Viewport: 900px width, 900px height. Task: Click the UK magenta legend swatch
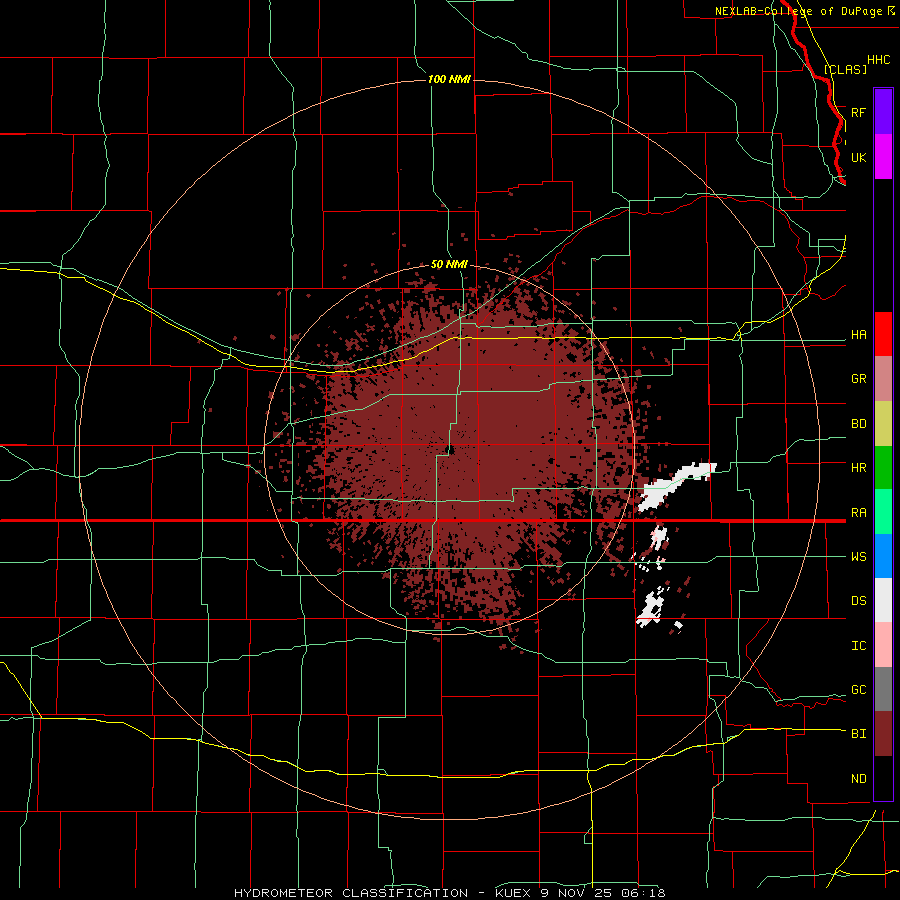click(883, 157)
